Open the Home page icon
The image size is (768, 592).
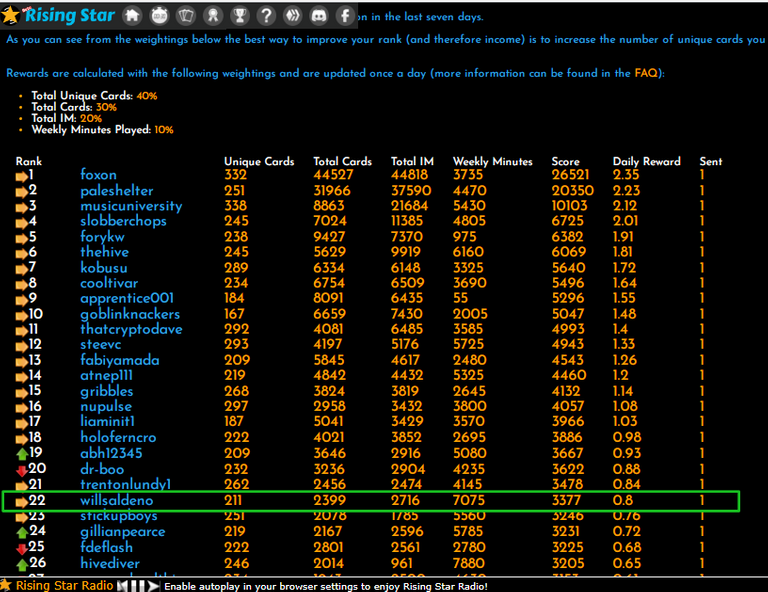pyautogui.click(x=132, y=16)
